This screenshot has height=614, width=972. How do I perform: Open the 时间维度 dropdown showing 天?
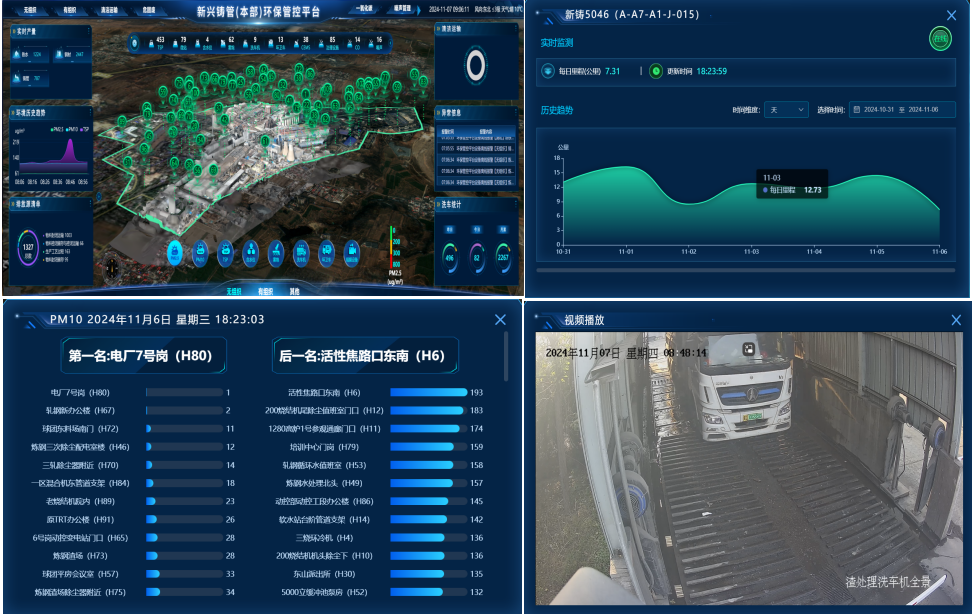point(787,110)
